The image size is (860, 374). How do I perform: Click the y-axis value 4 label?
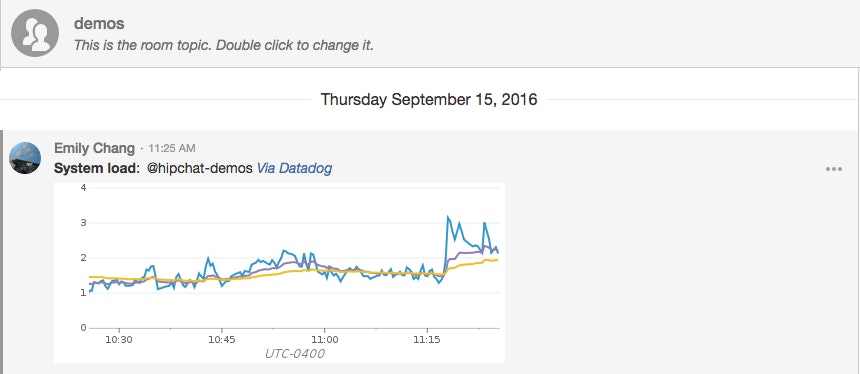(83, 188)
